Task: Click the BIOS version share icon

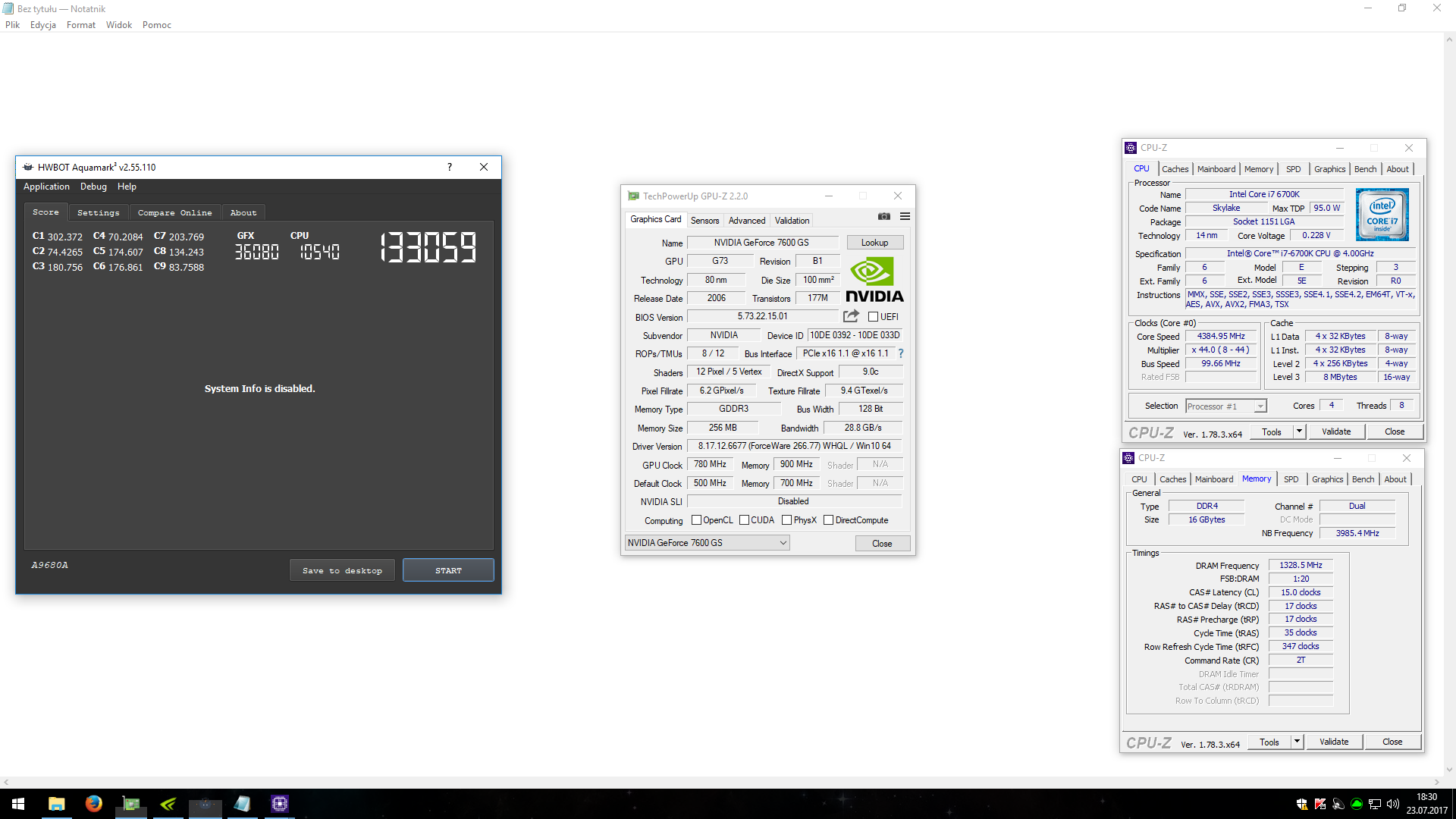Action: (x=851, y=316)
